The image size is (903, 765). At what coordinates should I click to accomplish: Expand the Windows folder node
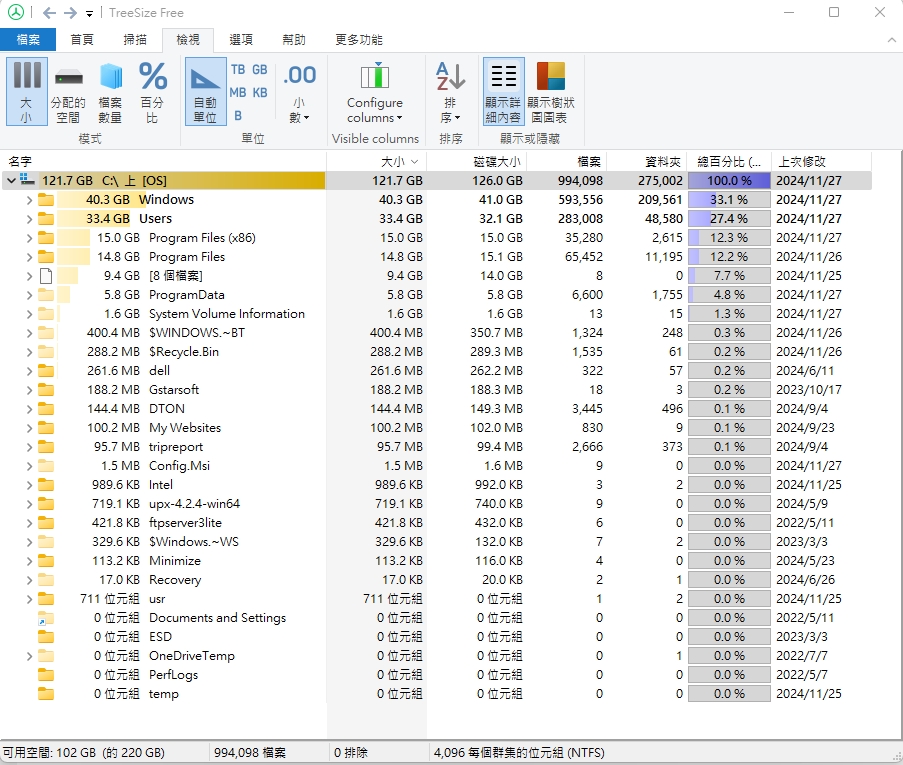pos(29,200)
